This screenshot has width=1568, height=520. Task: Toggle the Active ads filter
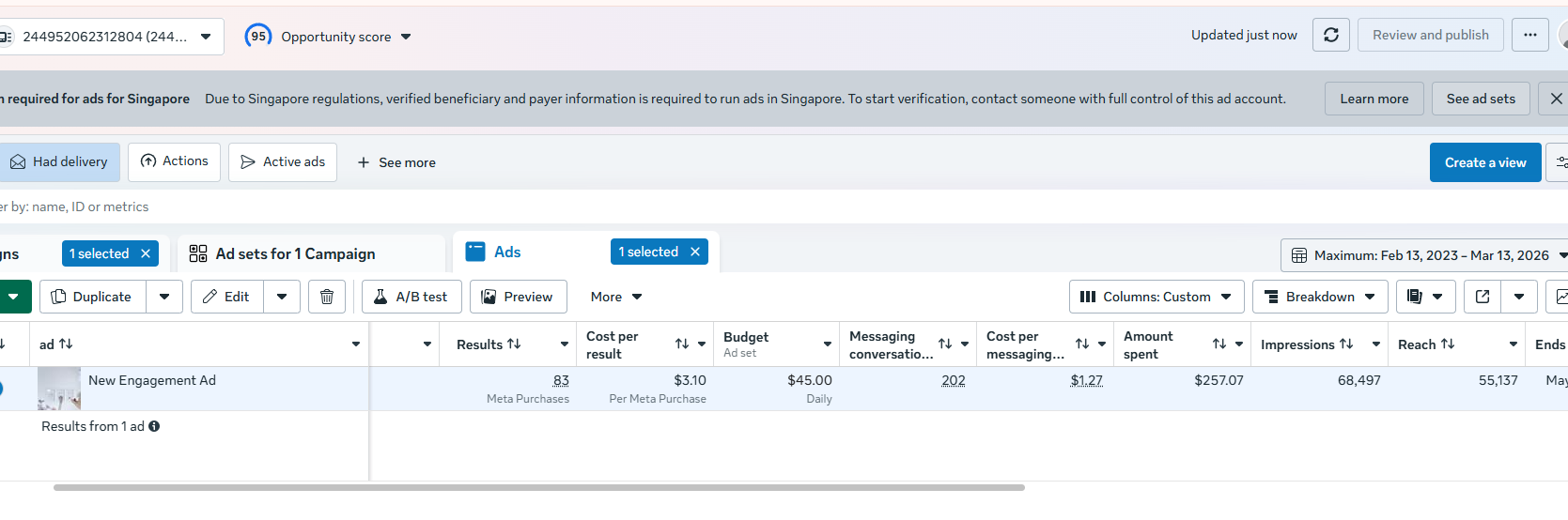(x=283, y=162)
